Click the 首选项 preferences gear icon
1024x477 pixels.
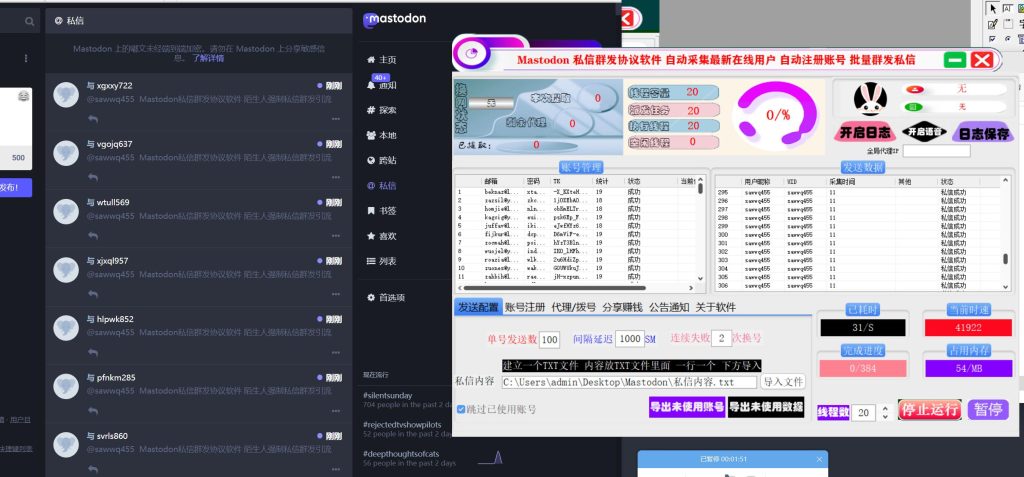coord(371,298)
